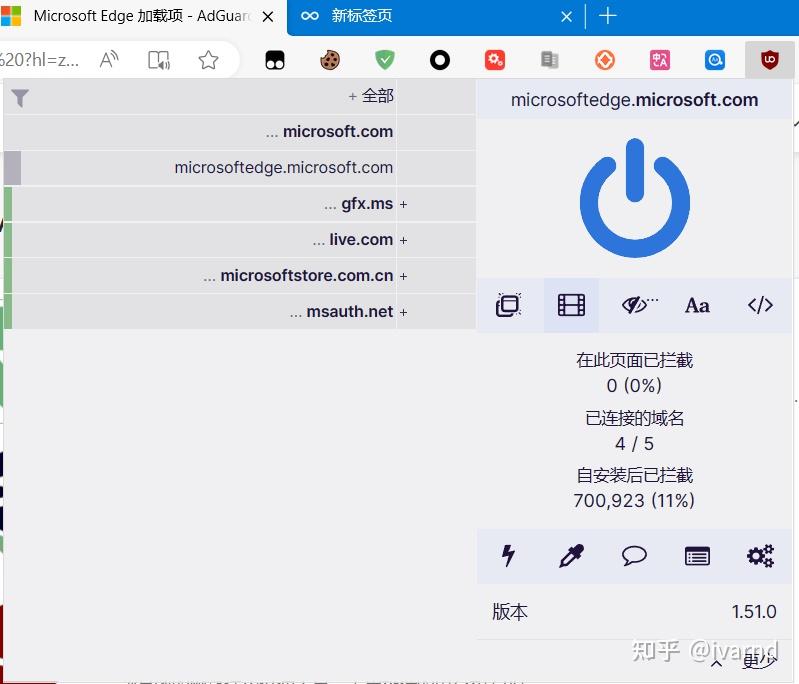799x684 pixels.
Task: Expand the msauth.net domain row
Action: 403,312
